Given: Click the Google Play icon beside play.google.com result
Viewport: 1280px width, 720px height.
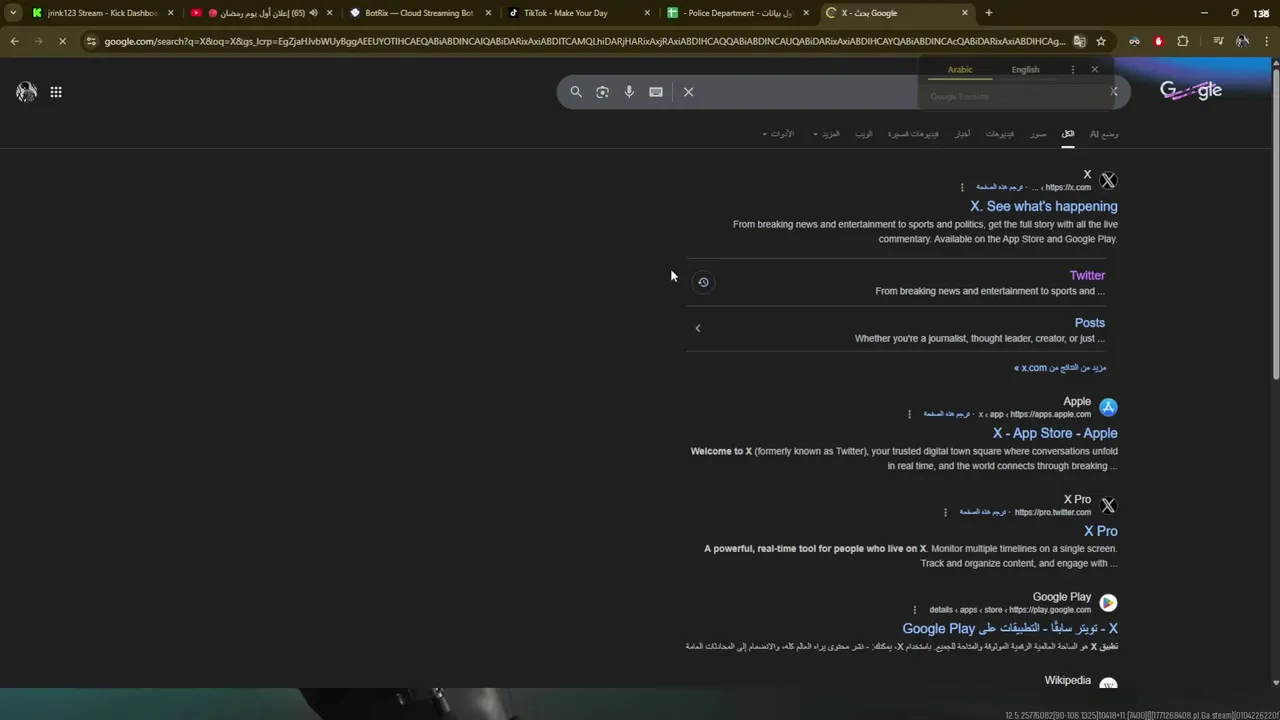Looking at the screenshot, I should [1108, 603].
